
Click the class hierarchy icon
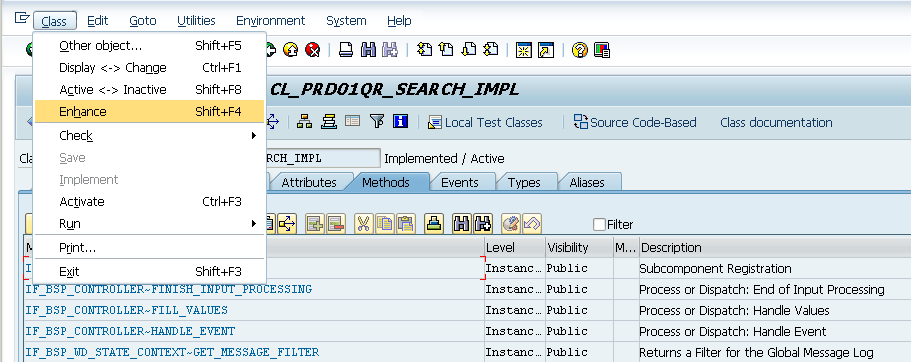tap(304, 121)
